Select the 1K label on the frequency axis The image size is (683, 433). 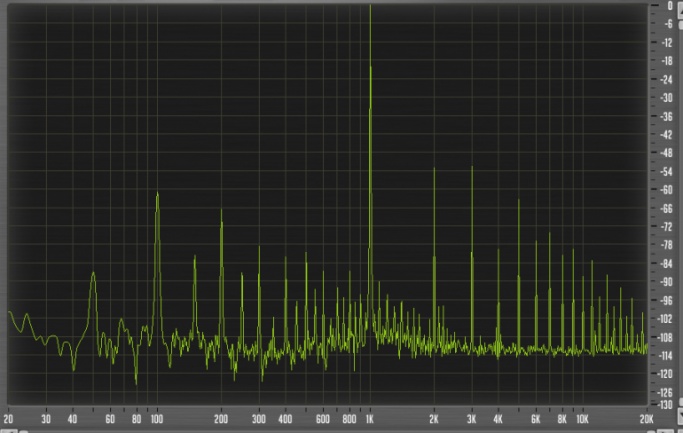370,420
